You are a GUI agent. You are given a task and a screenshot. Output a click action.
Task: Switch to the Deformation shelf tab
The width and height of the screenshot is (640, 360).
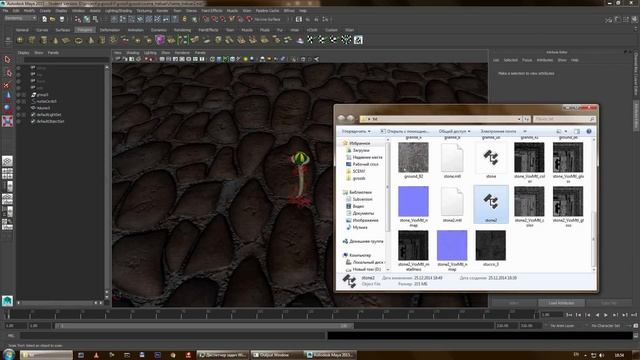pos(110,30)
